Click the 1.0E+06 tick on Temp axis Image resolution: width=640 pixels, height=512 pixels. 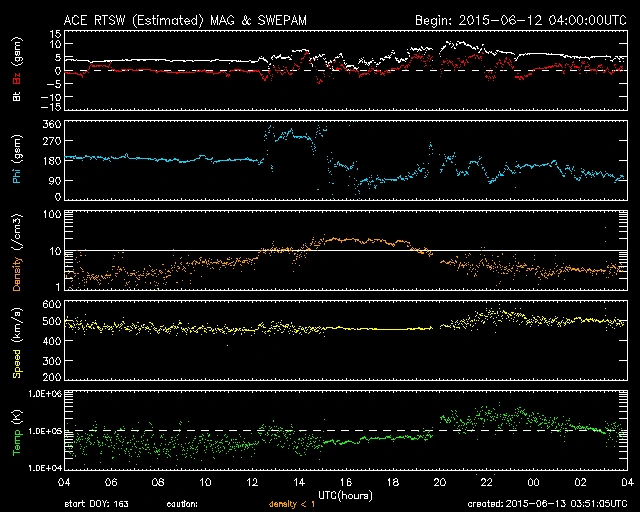point(39,394)
